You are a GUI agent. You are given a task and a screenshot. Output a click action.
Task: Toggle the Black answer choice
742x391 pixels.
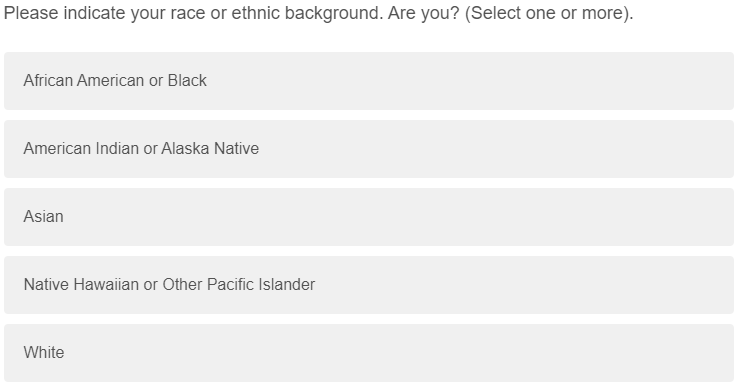point(369,81)
